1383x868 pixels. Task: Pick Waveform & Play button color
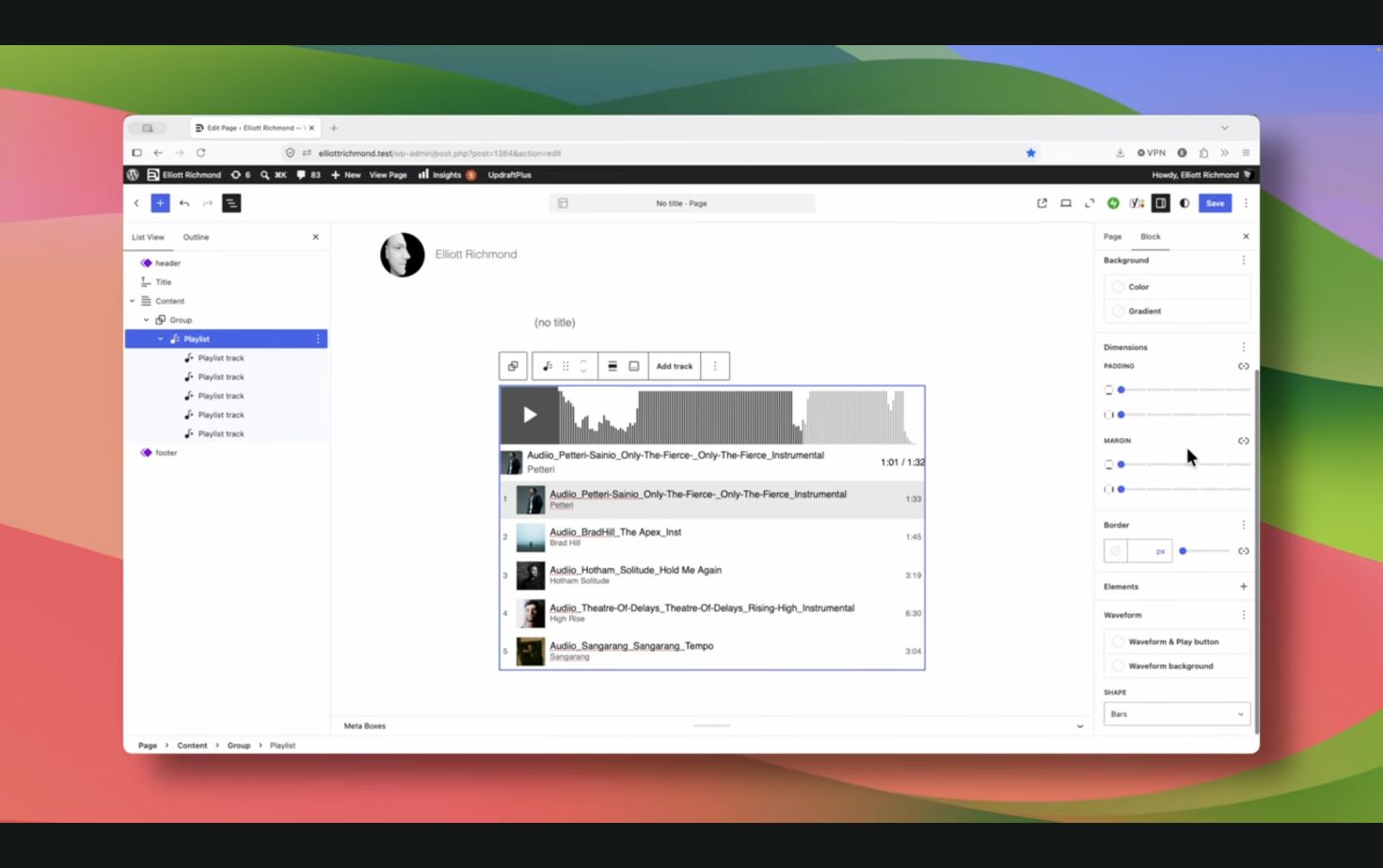(1177, 641)
